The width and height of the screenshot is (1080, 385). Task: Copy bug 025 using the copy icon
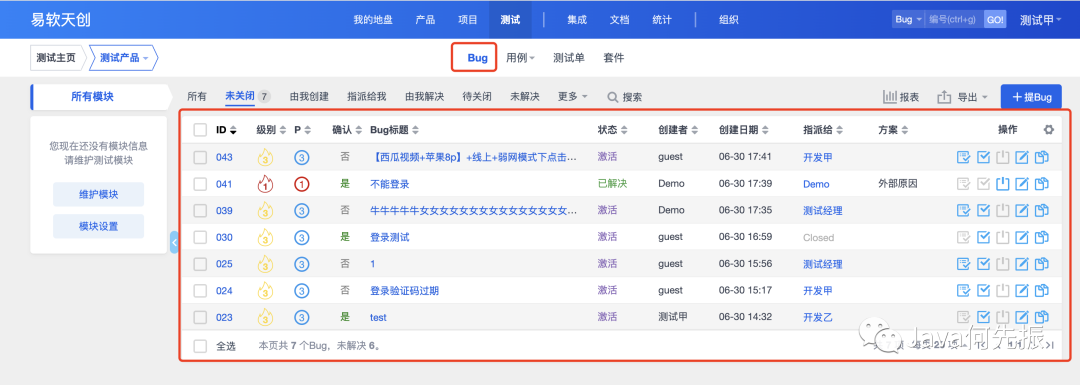tap(1041, 264)
